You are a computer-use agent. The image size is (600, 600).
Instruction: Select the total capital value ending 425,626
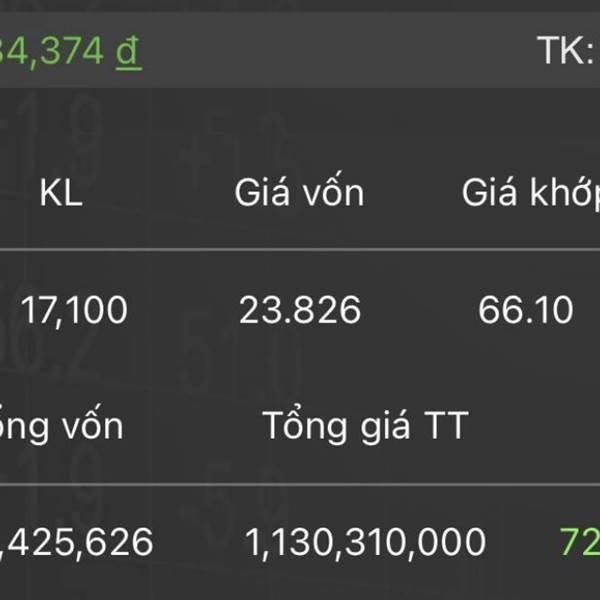[x=77, y=542]
